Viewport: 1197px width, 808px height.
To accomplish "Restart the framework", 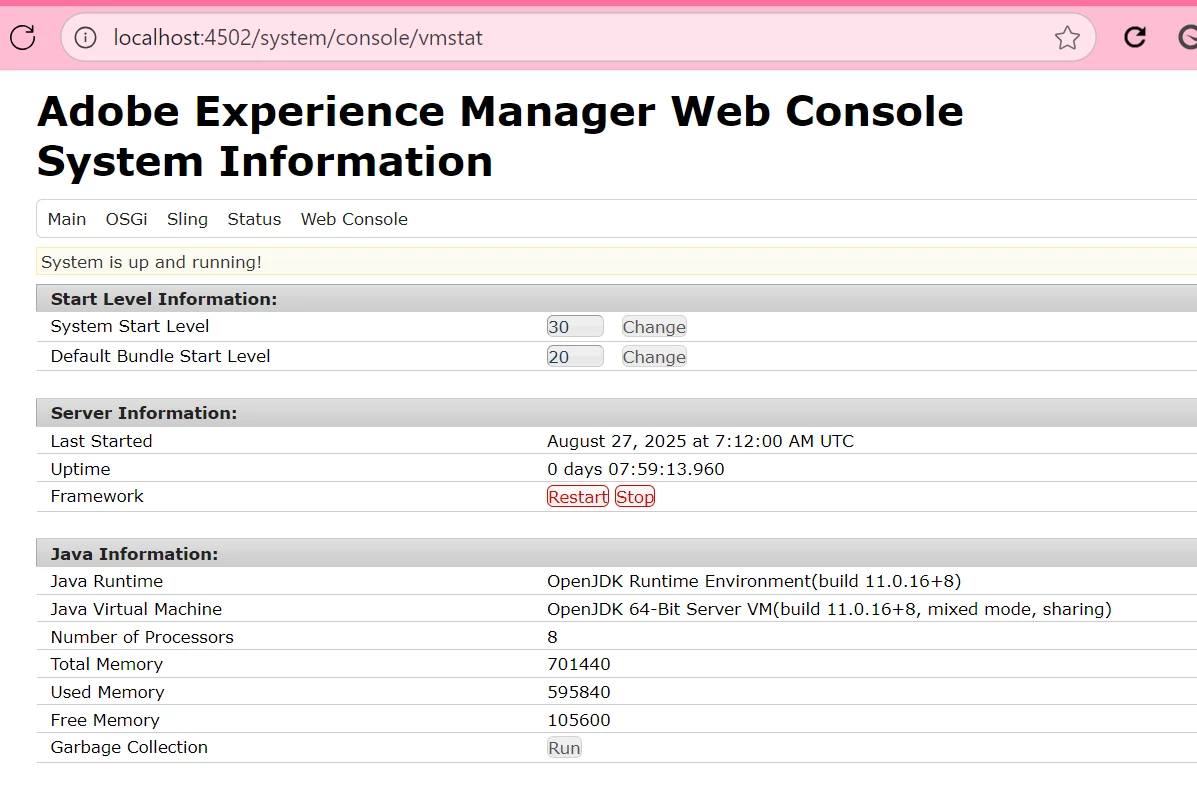I will tap(578, 496).
